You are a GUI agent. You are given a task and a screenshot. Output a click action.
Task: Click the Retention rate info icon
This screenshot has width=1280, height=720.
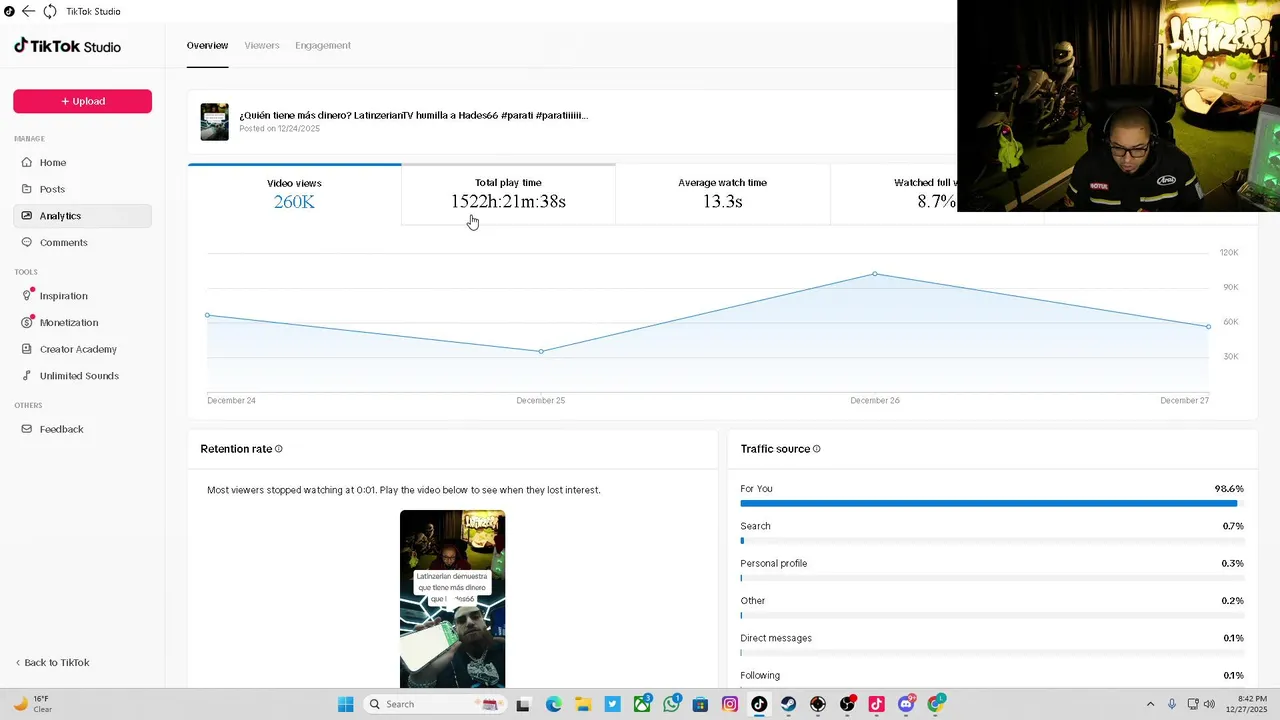279,449
